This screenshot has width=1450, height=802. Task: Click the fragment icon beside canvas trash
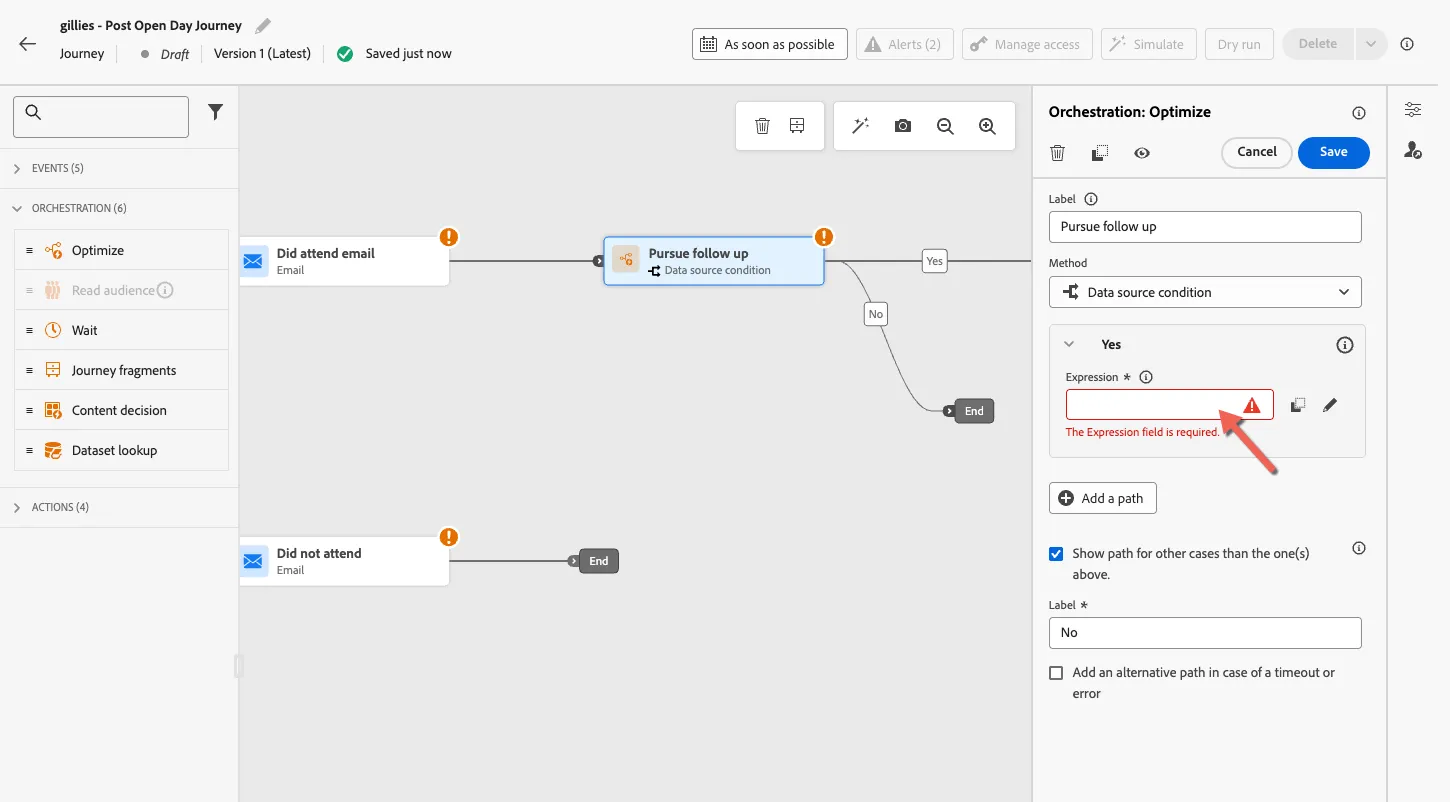coord(797,126)
